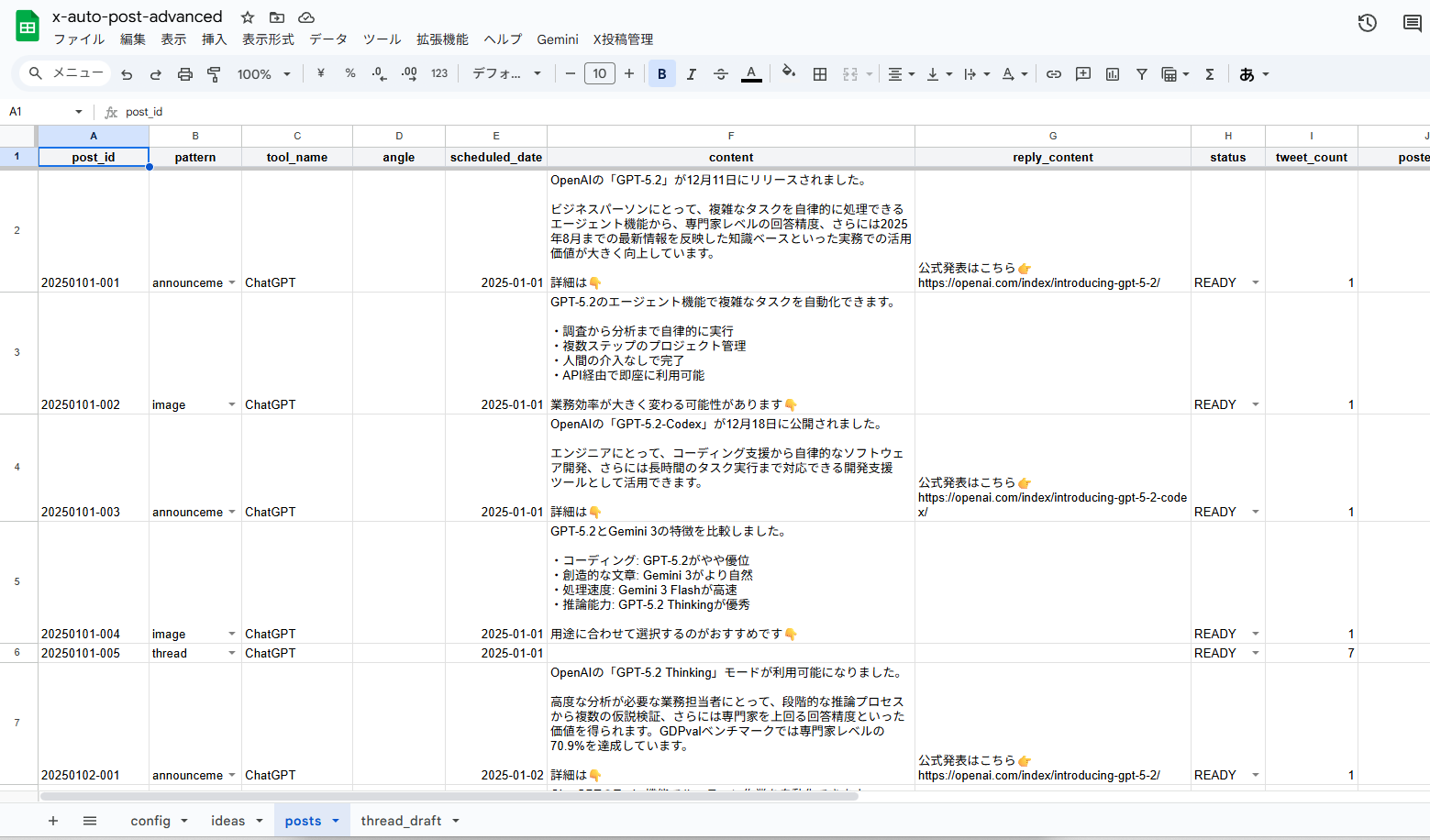This screenshot has height=840, width=1430.
Task: Create a filter with funnel icon
Action: coord(1142,74)
